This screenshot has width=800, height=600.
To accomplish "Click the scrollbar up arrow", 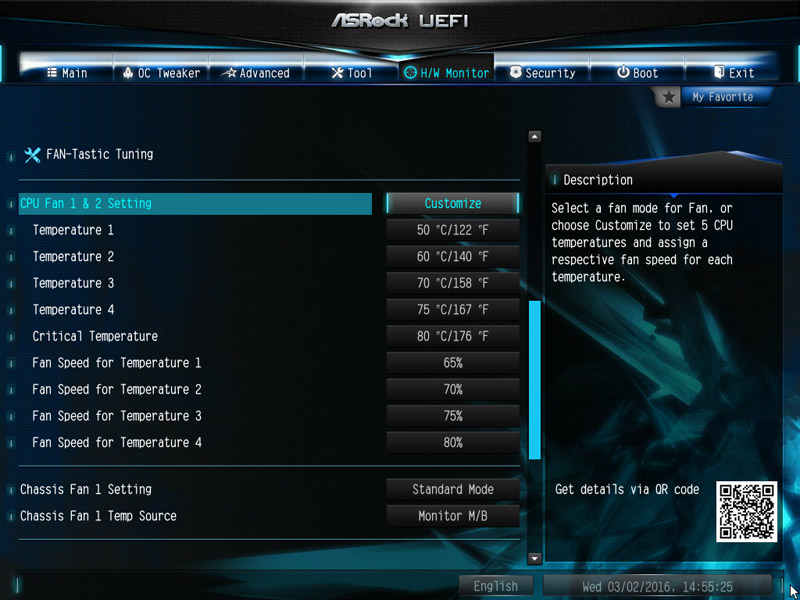I will pyautogui.click(x=535, y=137).
